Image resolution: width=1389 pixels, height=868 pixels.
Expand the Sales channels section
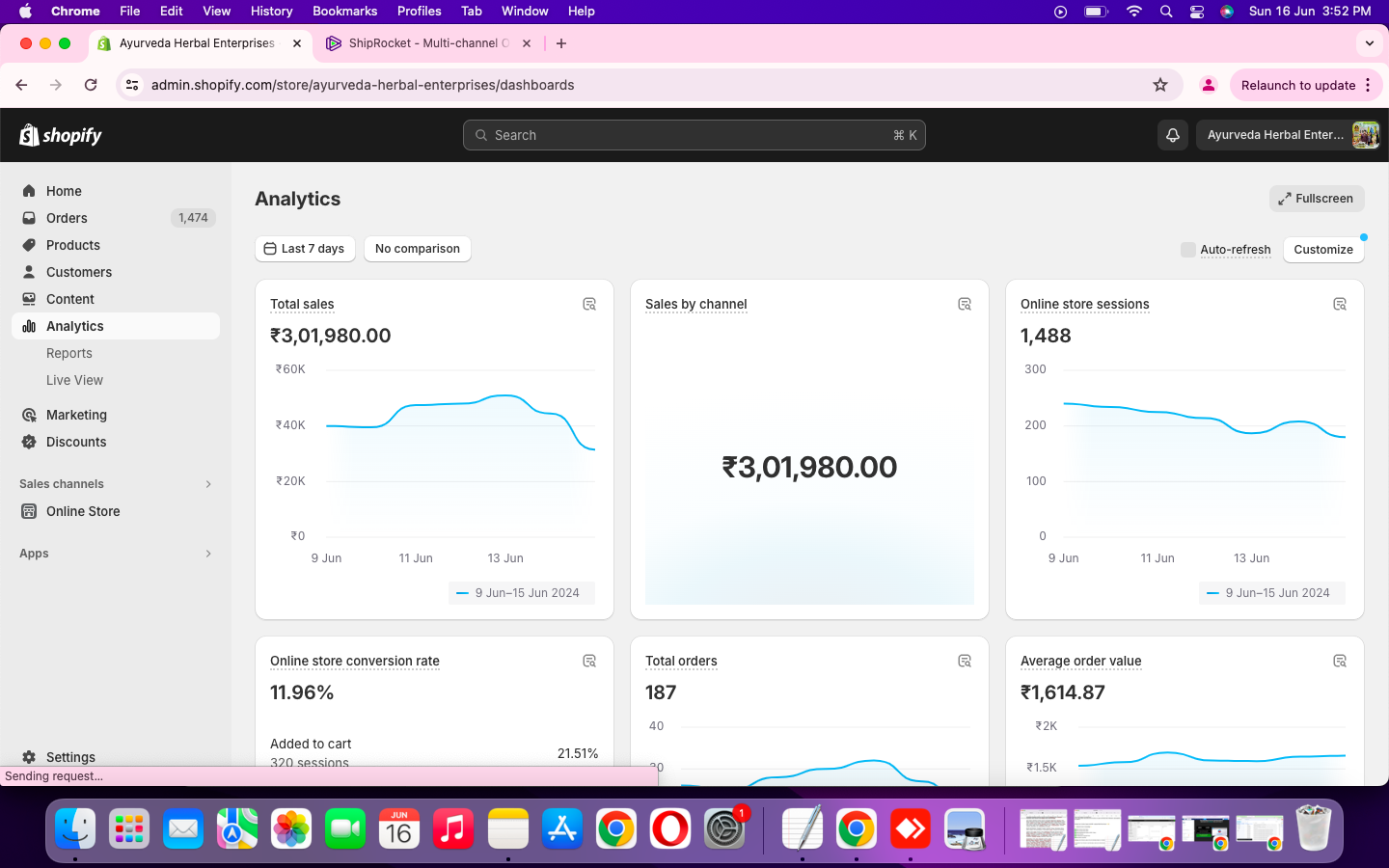coord(208,484)
